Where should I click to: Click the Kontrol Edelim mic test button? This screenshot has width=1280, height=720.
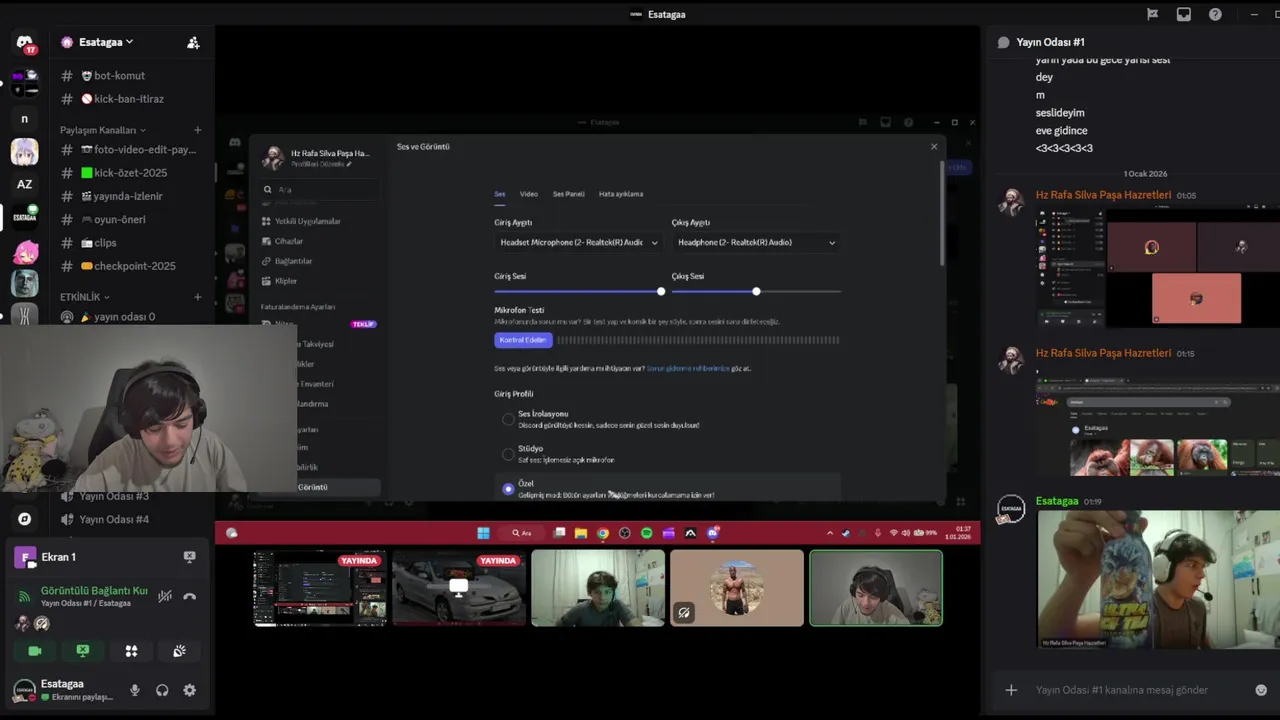tap(523, 340)
